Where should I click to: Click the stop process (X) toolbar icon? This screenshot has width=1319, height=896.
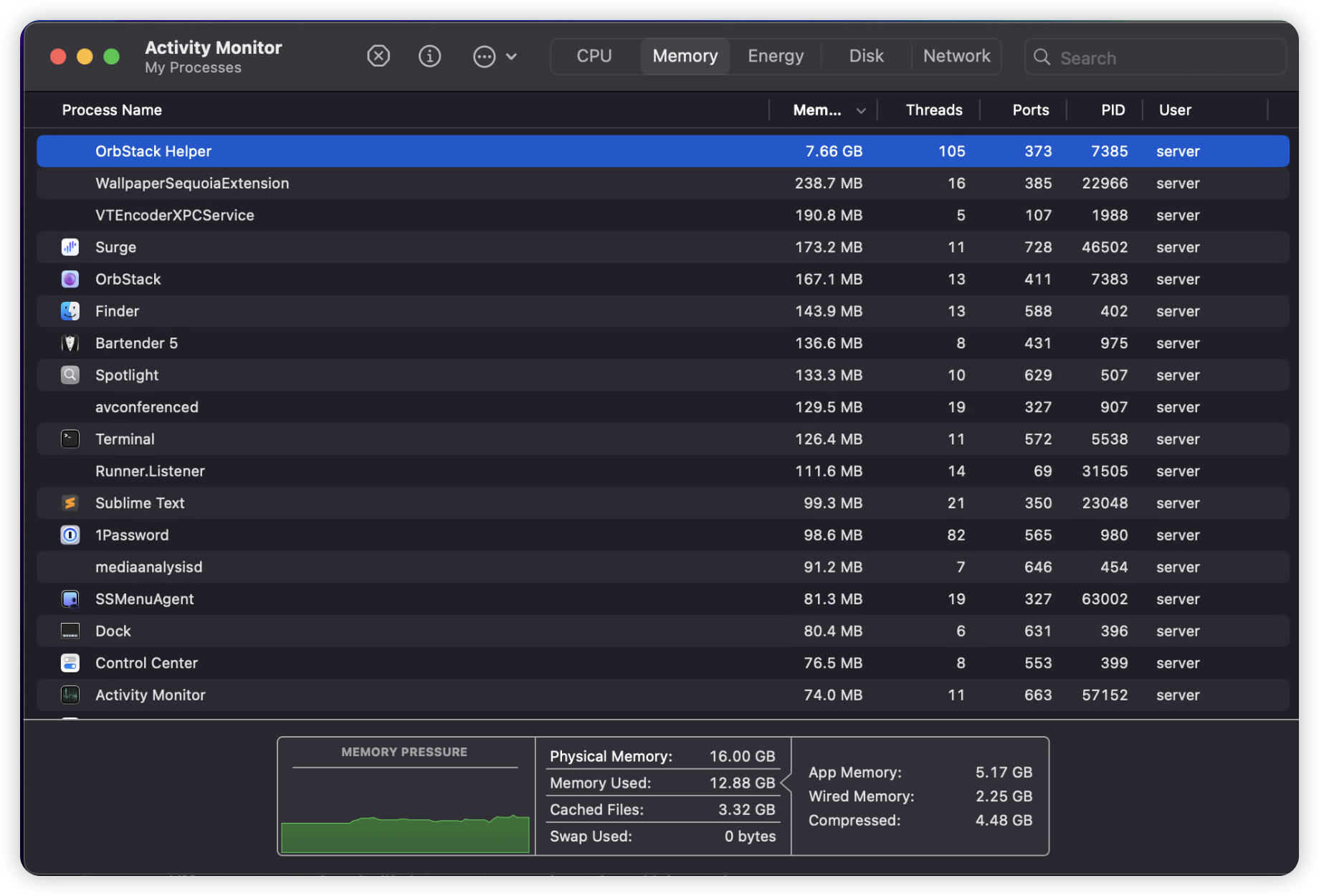pyautogui.click(x=378, y=56)
